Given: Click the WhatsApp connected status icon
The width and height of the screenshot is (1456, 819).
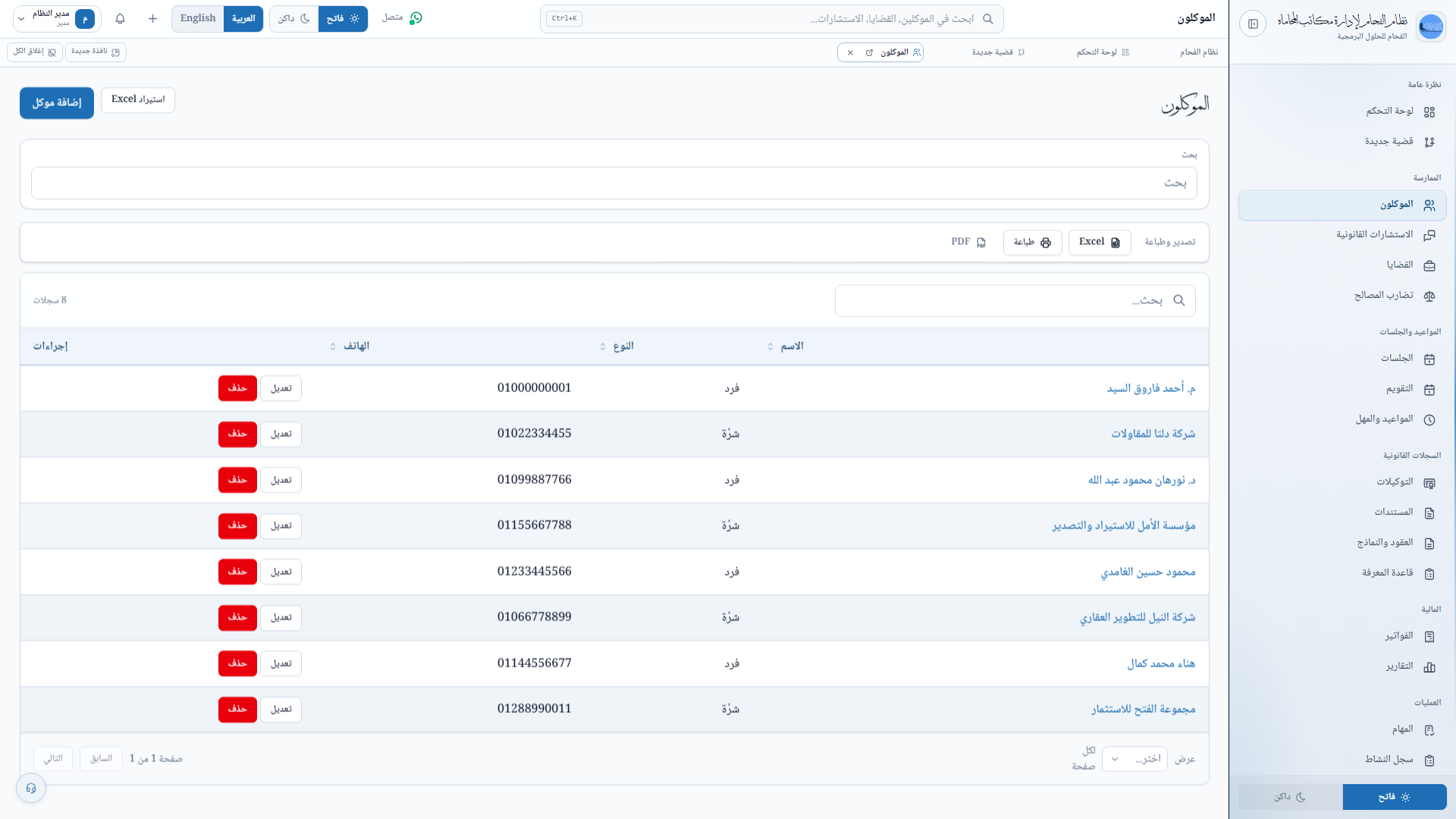Looking at the screenshot, I should pyautogui.click(x=416, y=18).
